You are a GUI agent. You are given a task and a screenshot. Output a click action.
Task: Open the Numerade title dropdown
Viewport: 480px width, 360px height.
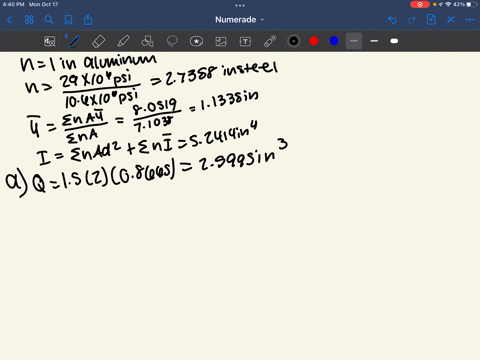point(239,20)
